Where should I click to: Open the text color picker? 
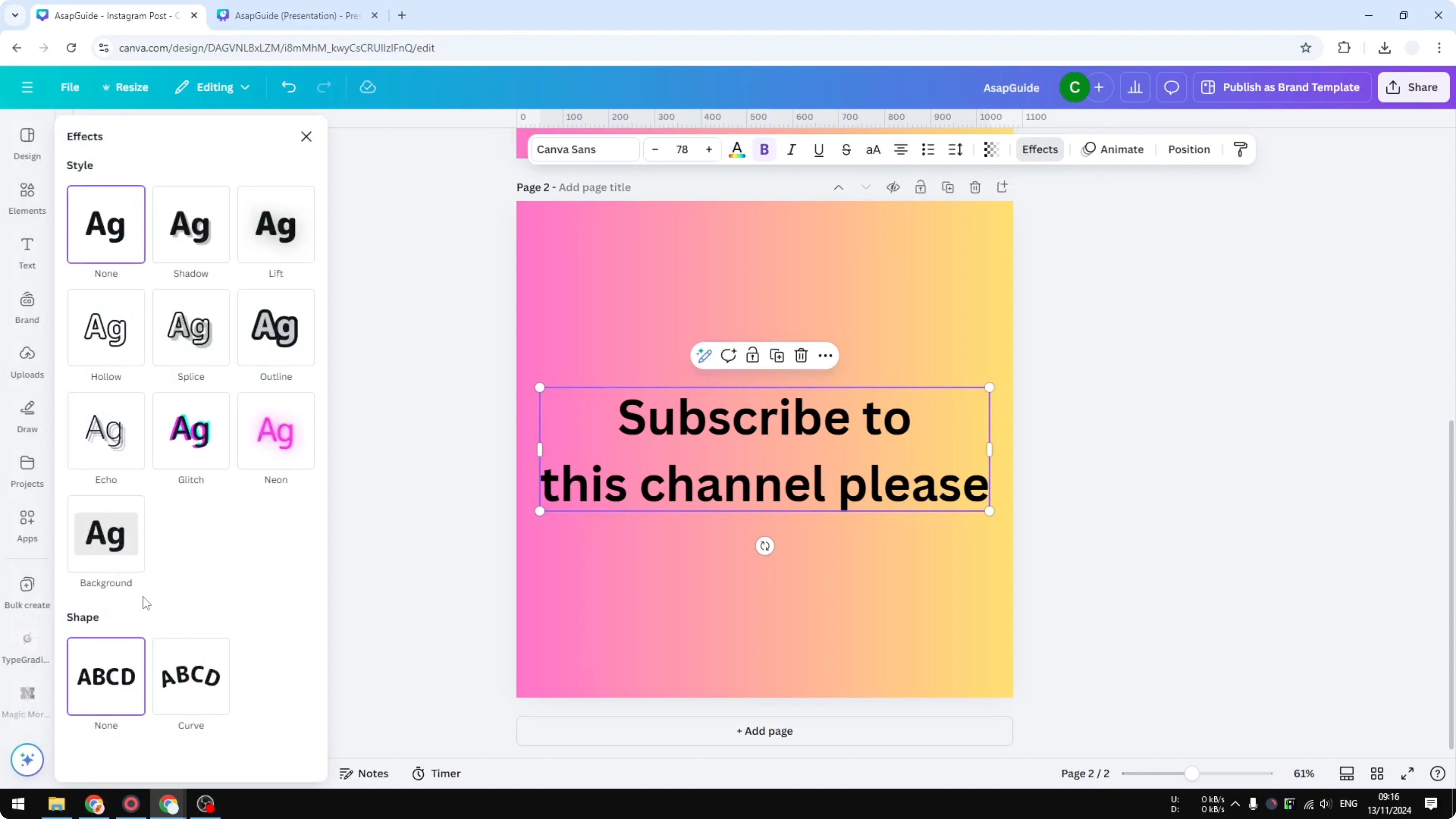coord(736,149)
